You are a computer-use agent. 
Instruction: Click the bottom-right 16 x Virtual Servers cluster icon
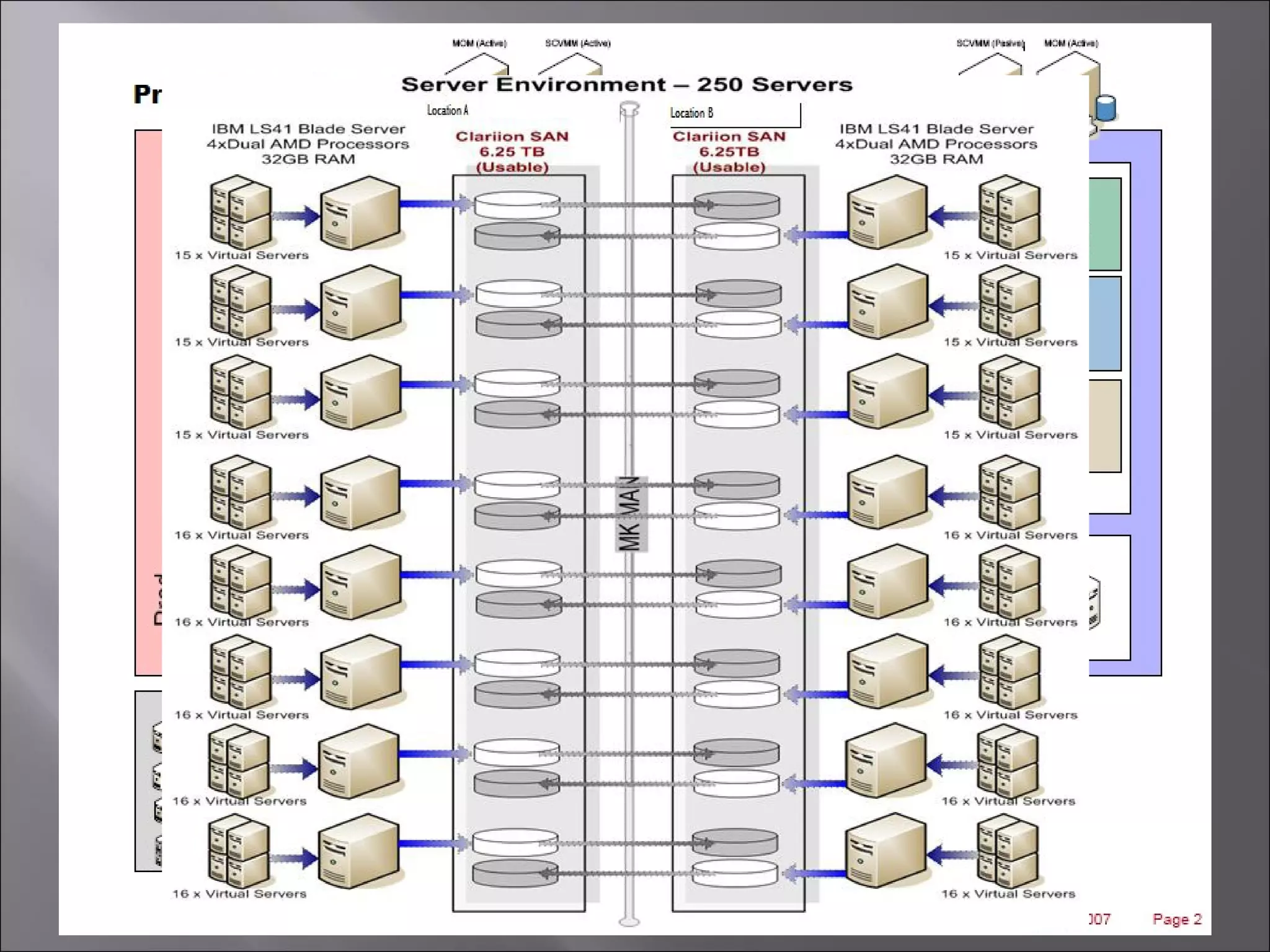(1007, 850)
